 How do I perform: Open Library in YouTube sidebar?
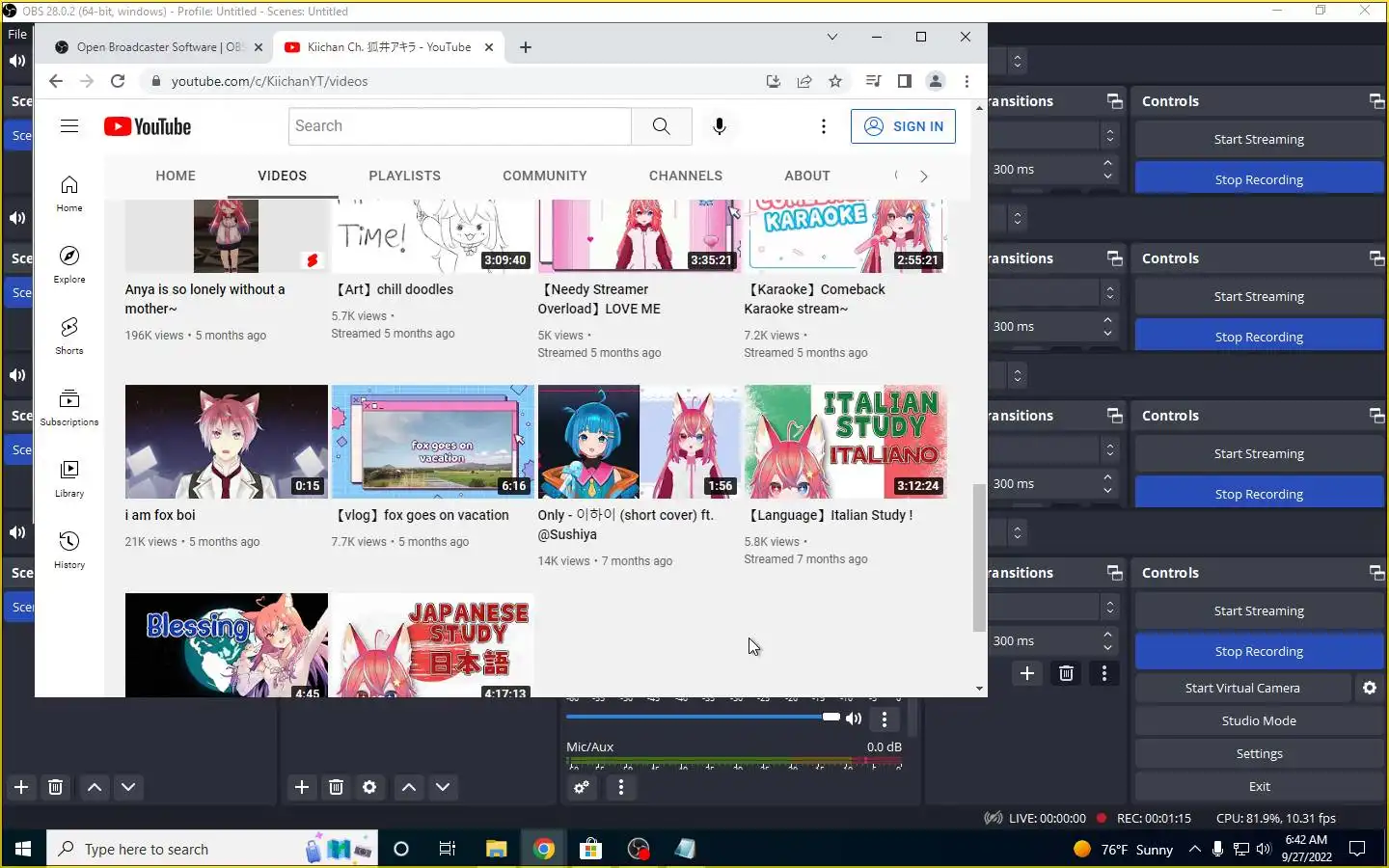69,478
